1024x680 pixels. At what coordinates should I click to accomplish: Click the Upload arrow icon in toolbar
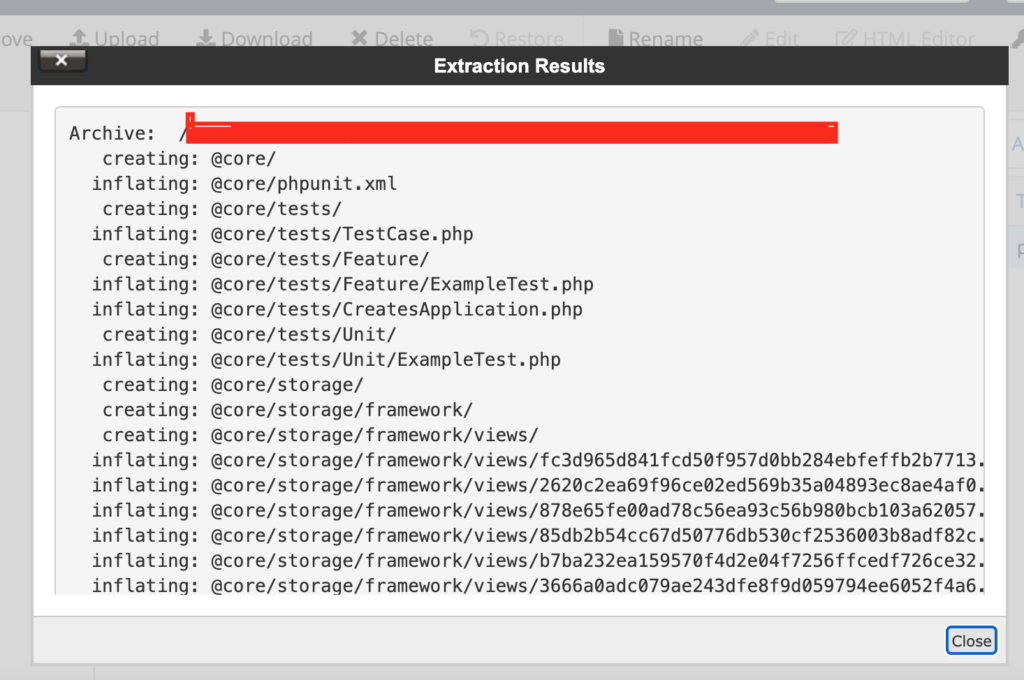click(78, 39)
